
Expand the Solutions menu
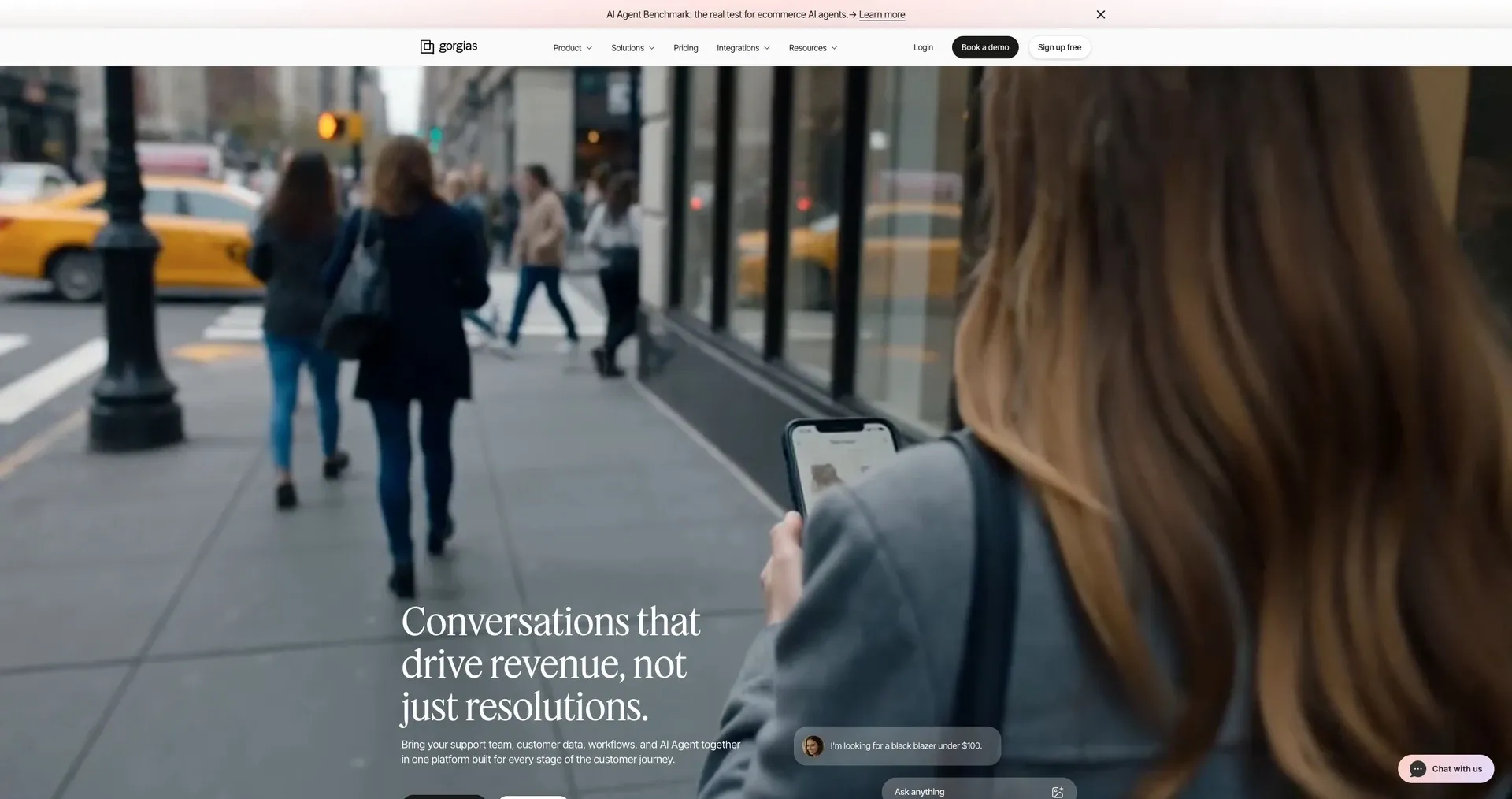coord(633,48)
